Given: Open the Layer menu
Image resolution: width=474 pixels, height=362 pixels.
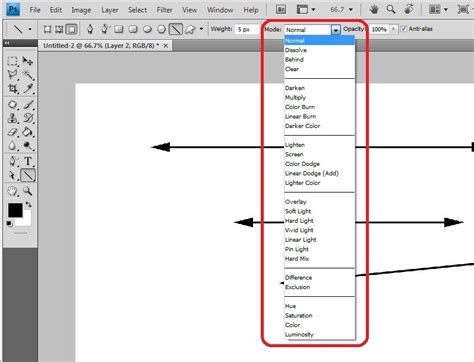Looking at the screenshot, I should [110, 10].
